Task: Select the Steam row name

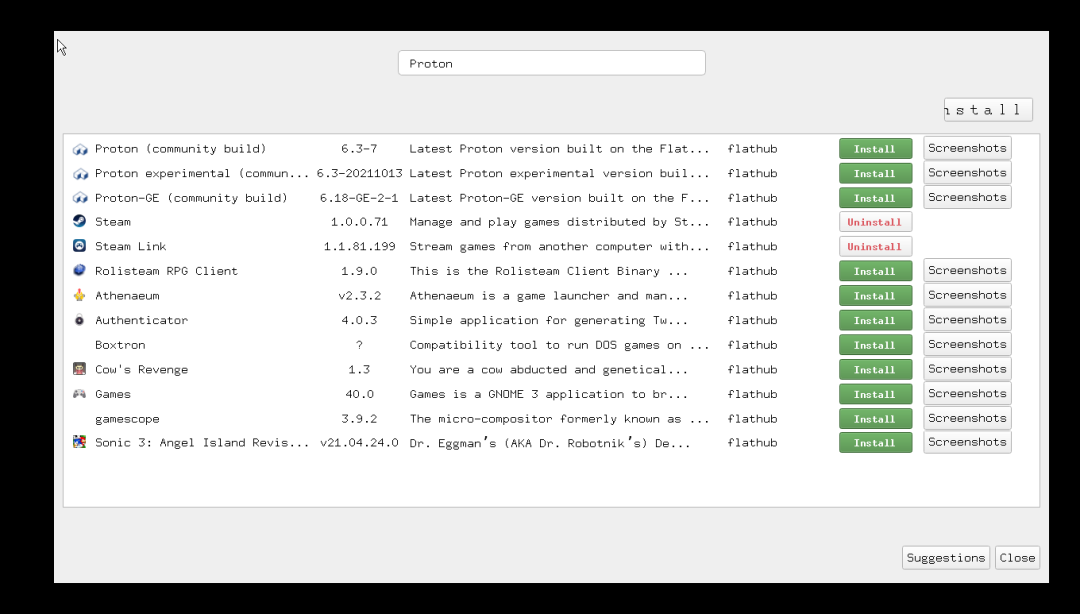Action: (113, 222)
